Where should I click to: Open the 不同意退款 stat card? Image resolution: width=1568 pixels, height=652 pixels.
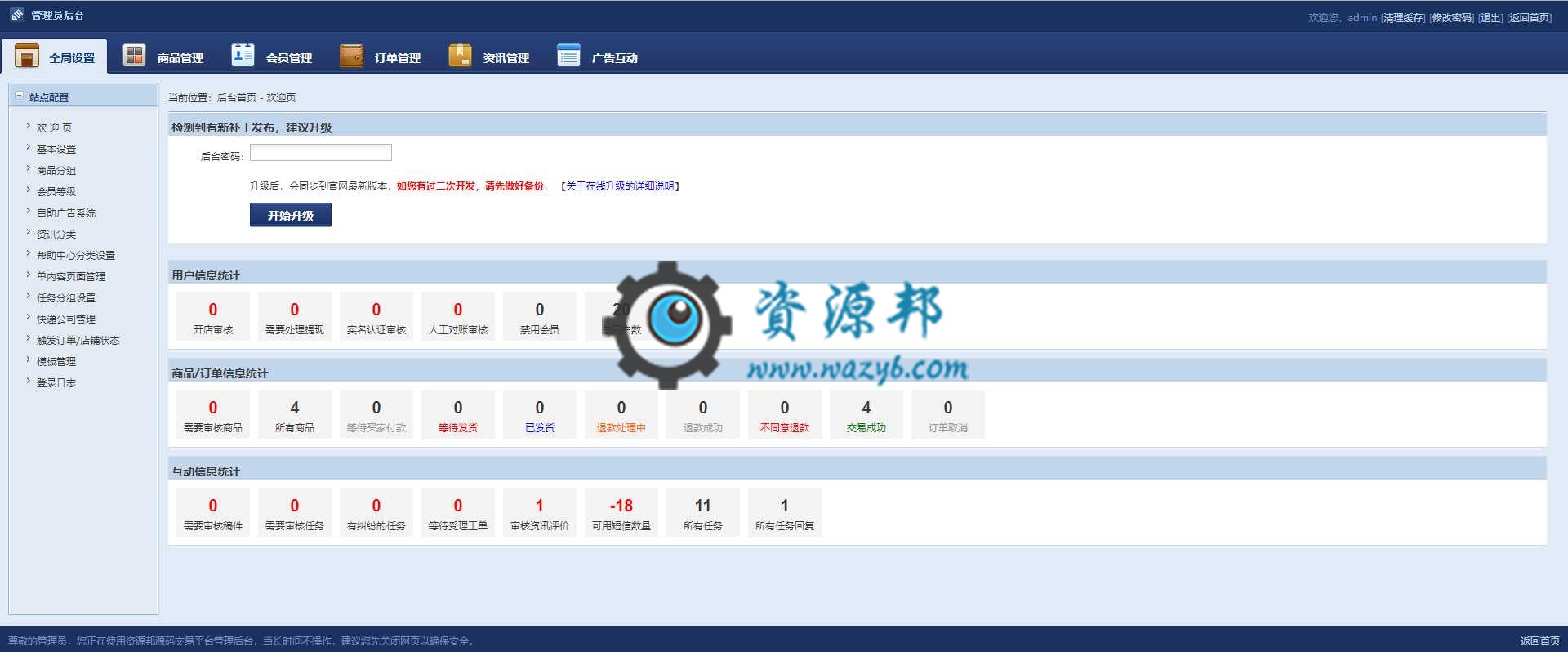[x=785, y=414]
